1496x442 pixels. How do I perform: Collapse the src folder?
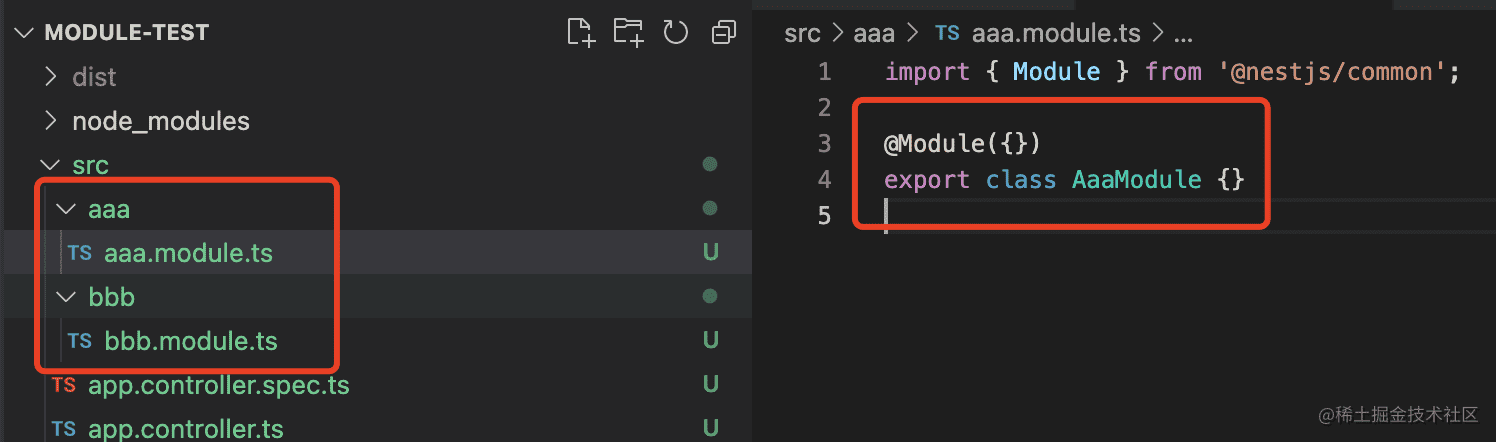(48, 165)
